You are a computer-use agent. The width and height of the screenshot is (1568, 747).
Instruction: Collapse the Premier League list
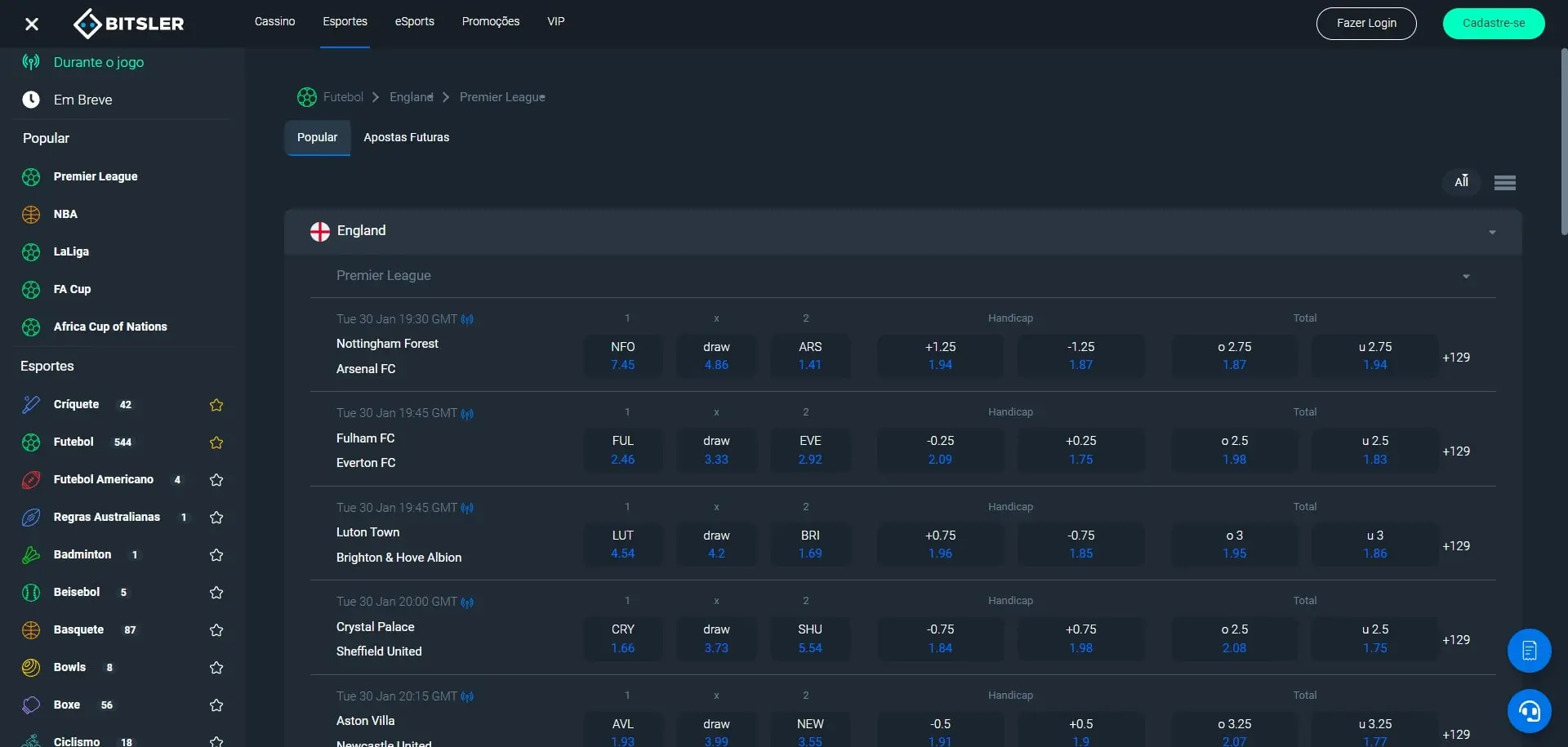[x=1466, y=277]
